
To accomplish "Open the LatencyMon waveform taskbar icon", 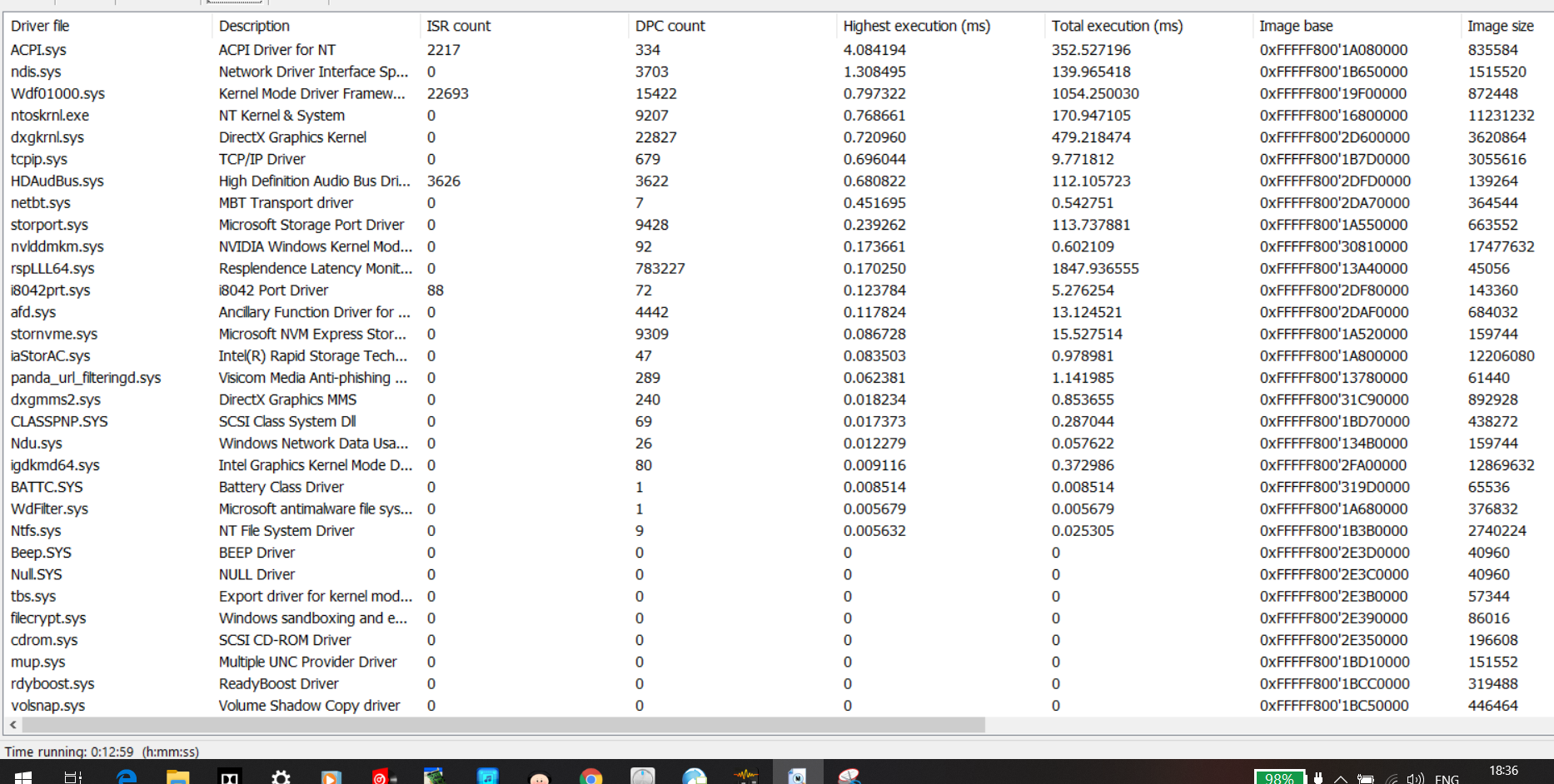I will tap(746, 777).
